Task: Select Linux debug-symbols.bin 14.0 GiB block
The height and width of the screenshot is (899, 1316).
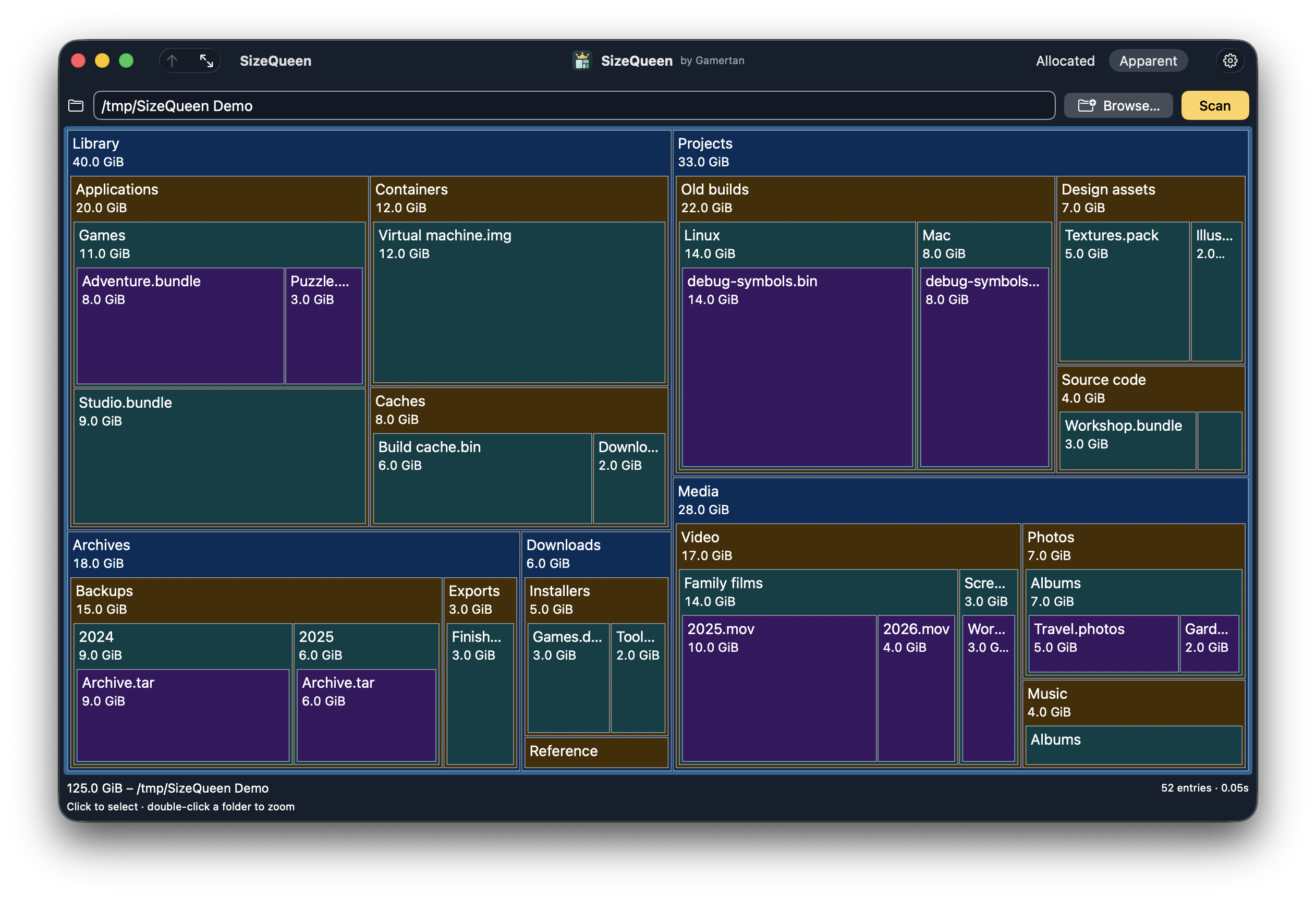Action: click(x=797, y=368)
